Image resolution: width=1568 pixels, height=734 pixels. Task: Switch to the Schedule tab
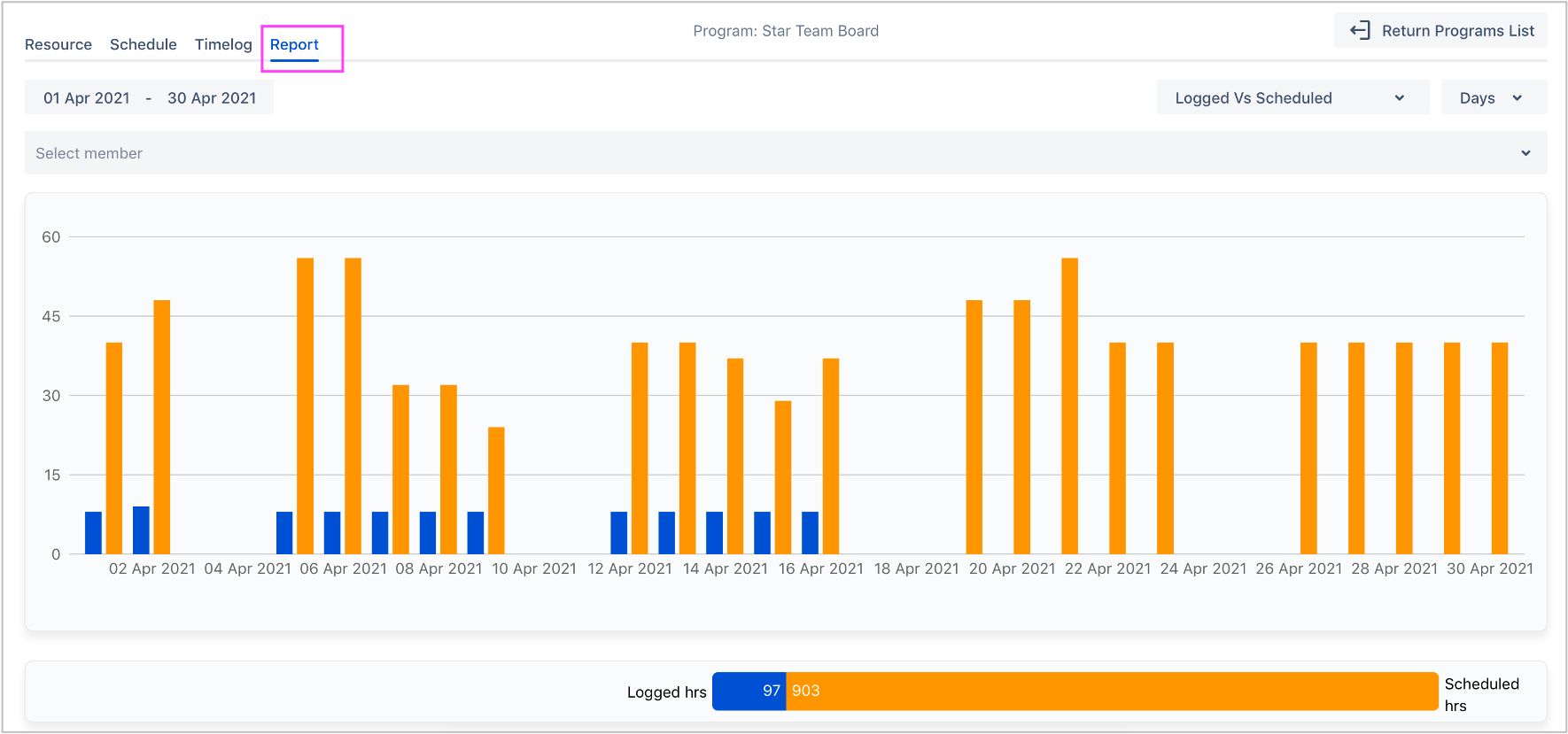pos(144,44)
